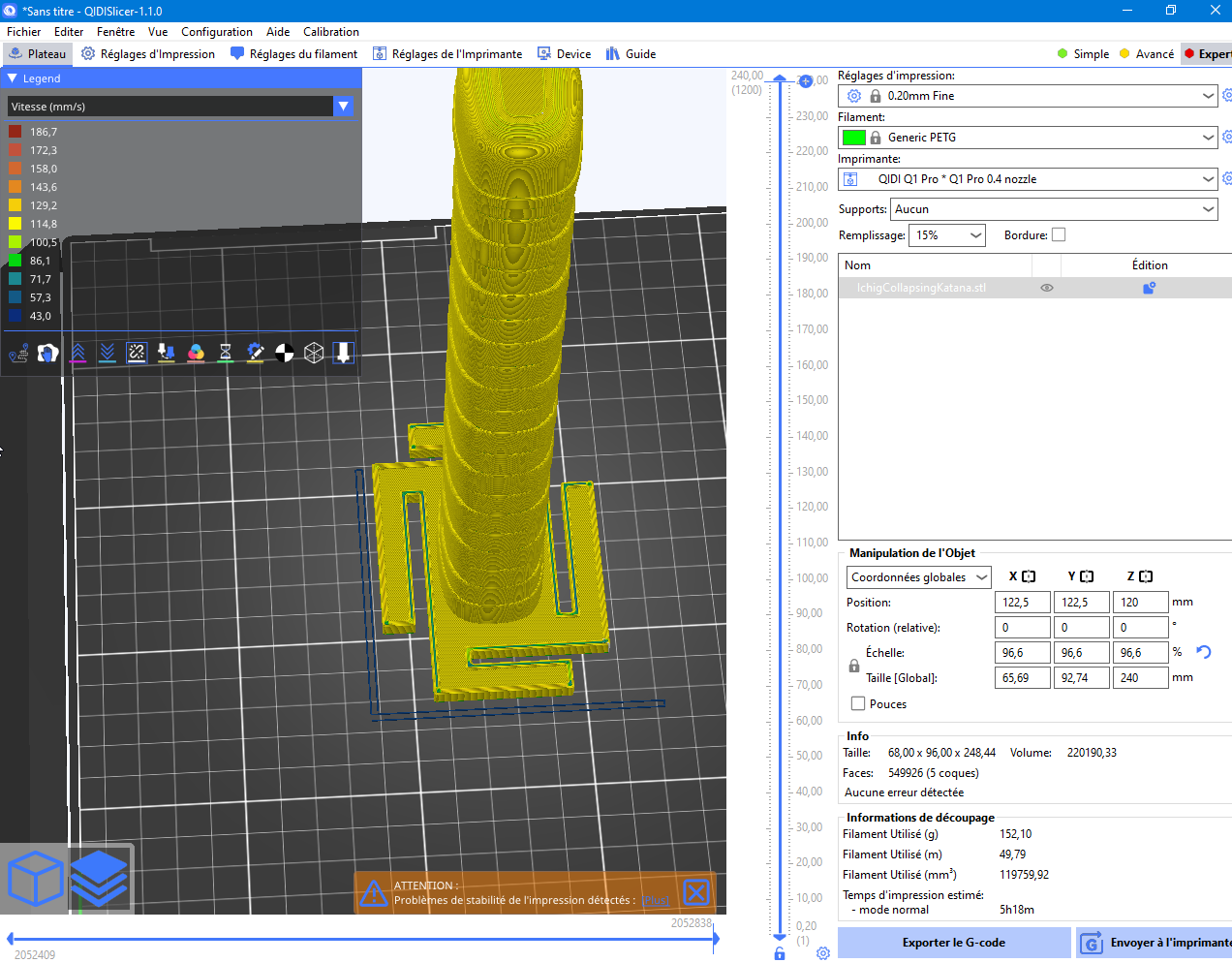Click the edit icon for IchigCollapsingKatana.stl
Screen dimensions: 1232x963
[1149, 288]
